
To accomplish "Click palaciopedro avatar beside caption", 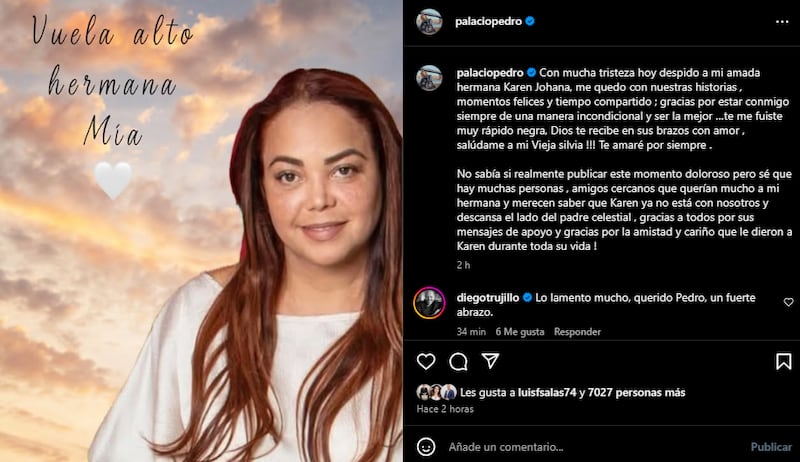I will pyautogui.click(x=429, y=78).
